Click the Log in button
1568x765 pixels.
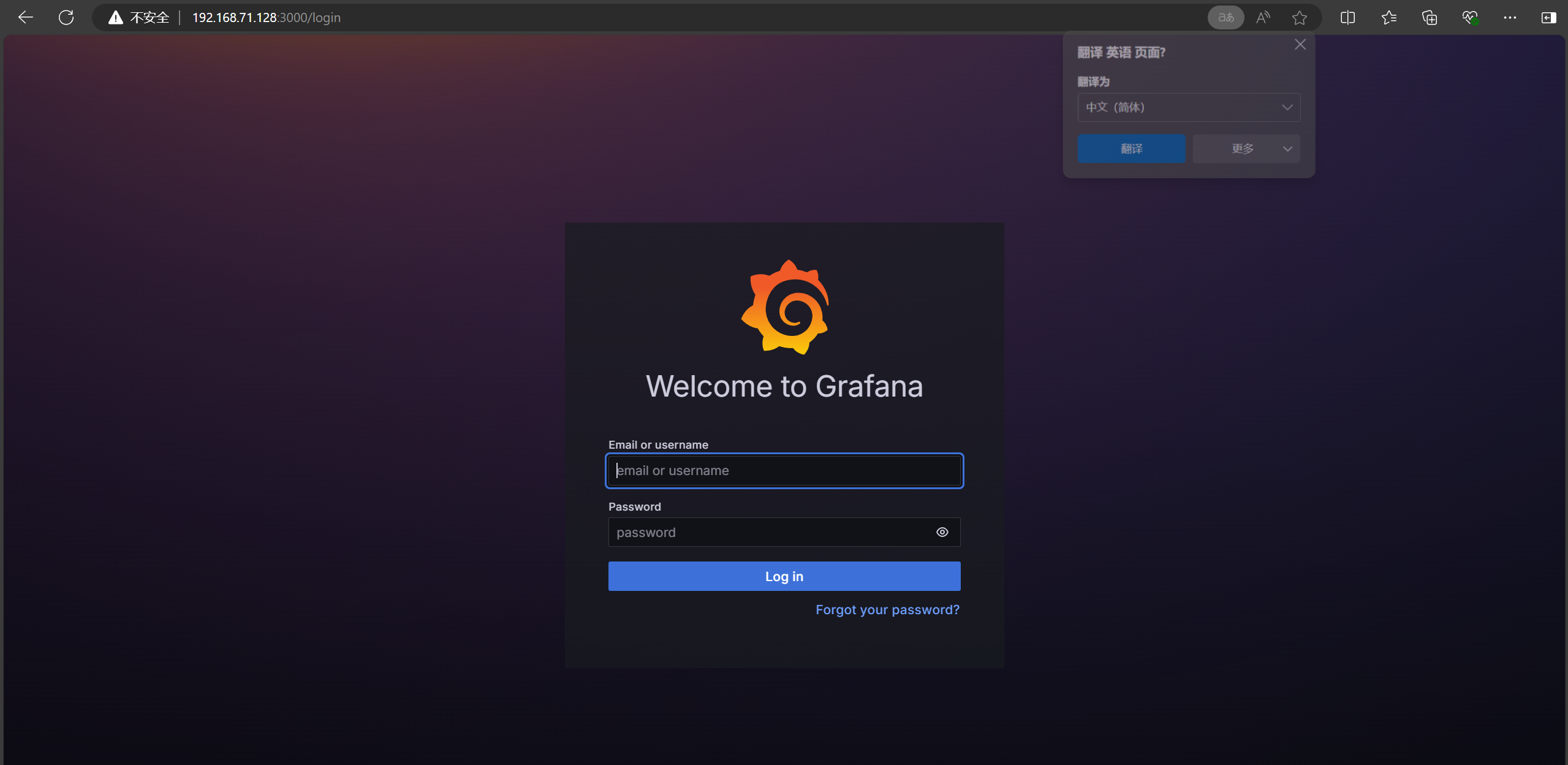784,576
